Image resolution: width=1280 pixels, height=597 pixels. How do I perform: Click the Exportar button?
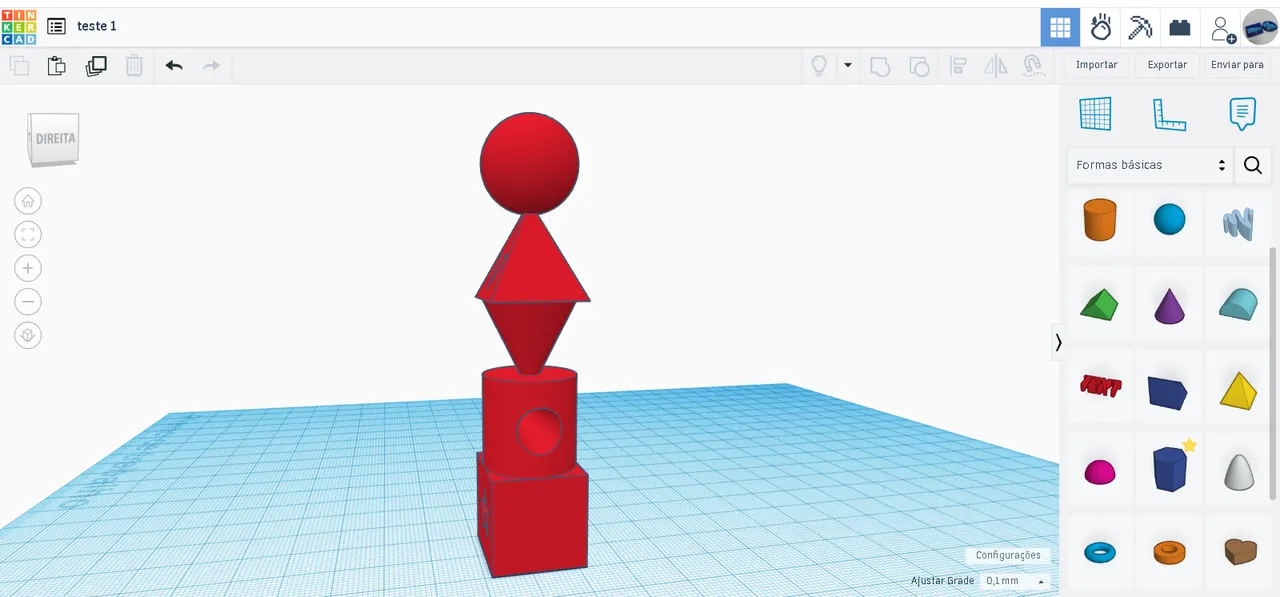tap(1166, 64)
